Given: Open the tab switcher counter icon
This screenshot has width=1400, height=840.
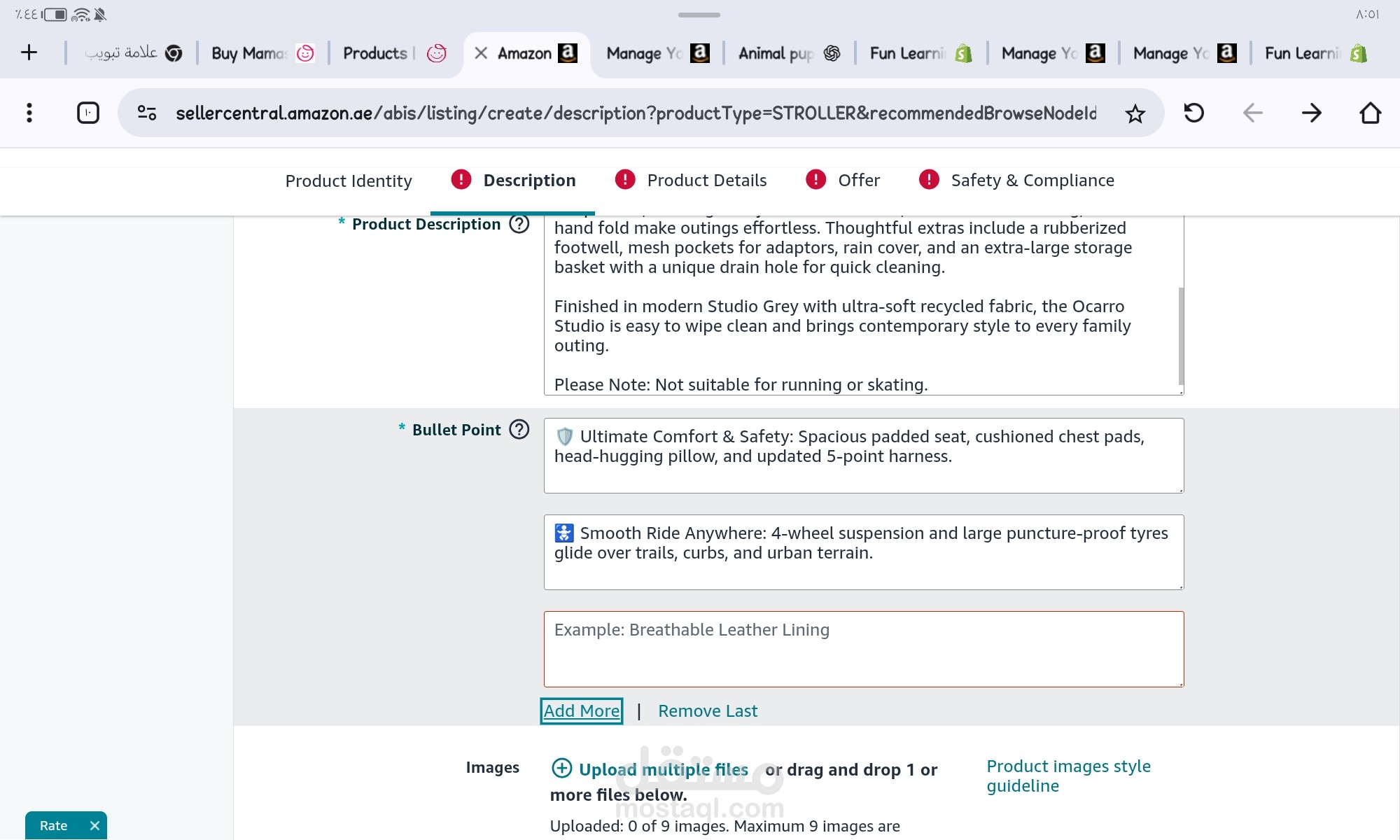Looking at the screenshot, I should pyautogui.click(x=87, y=113).
